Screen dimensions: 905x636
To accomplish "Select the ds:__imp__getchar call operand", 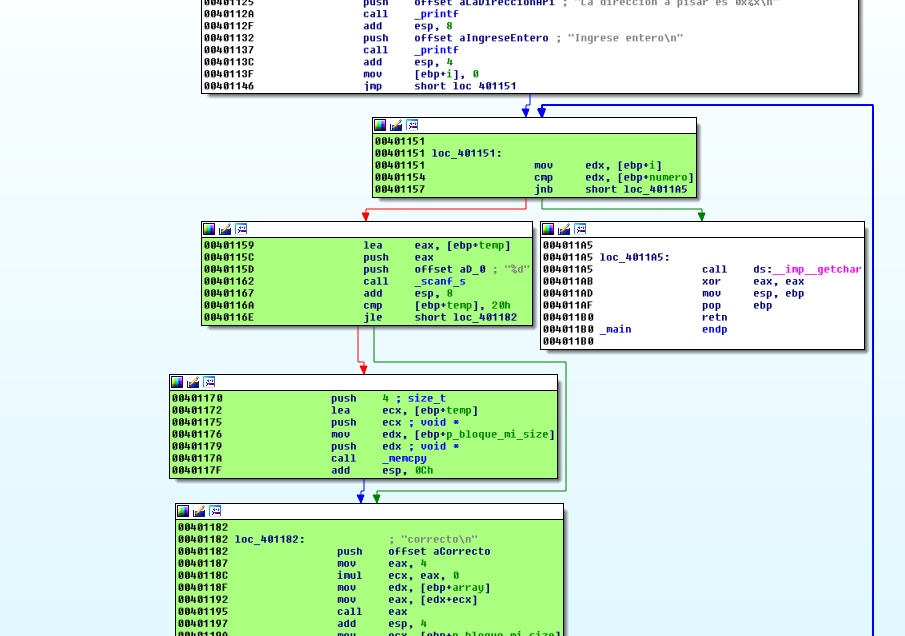I will point(807,269).
